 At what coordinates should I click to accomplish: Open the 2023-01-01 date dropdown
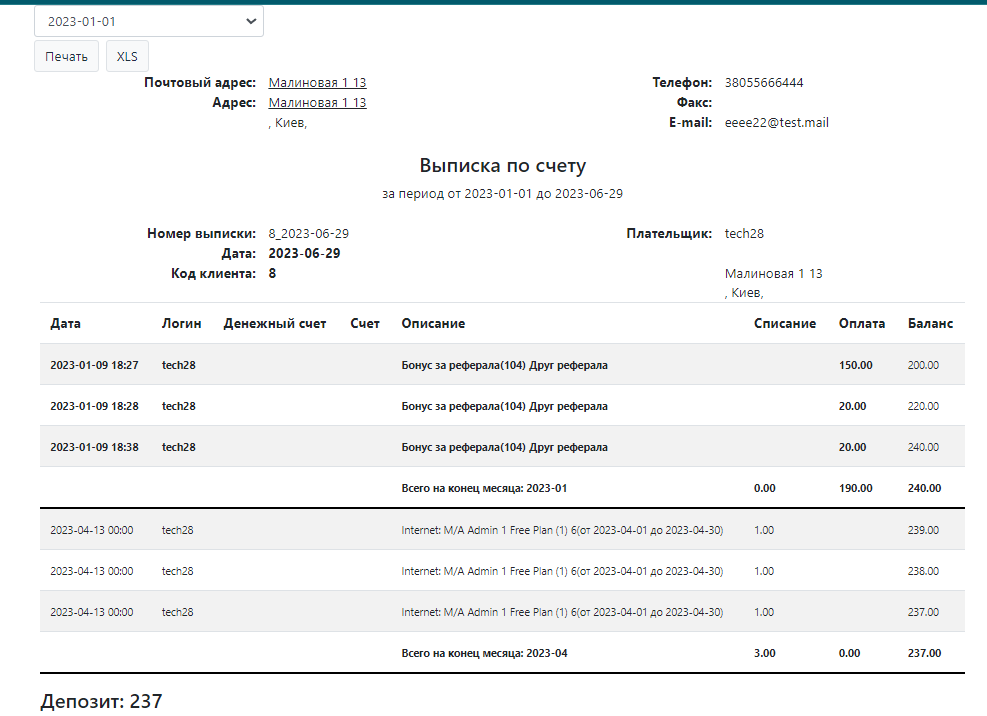pos(149,21)
